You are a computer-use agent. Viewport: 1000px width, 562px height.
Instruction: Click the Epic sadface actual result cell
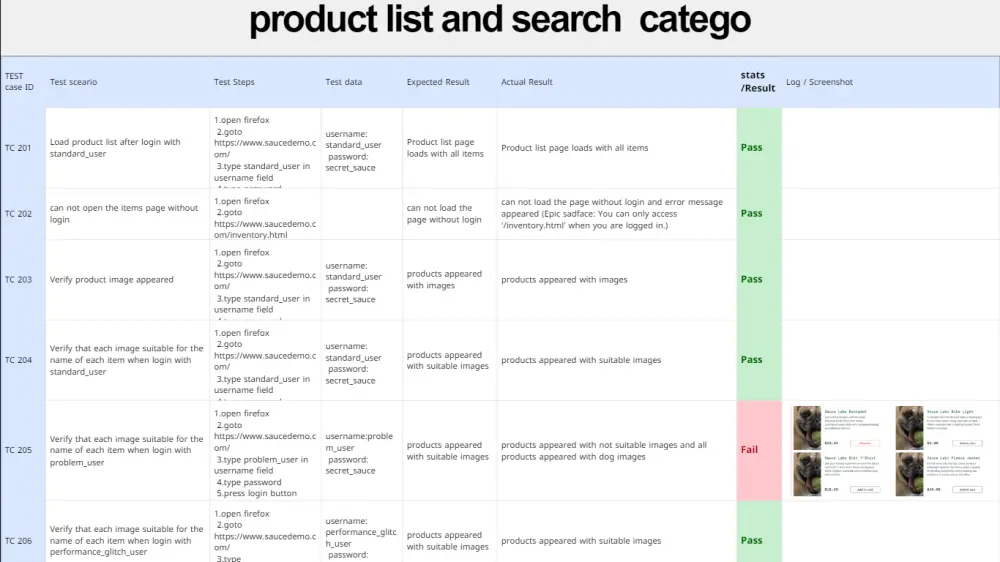click(x=613, y=214)
